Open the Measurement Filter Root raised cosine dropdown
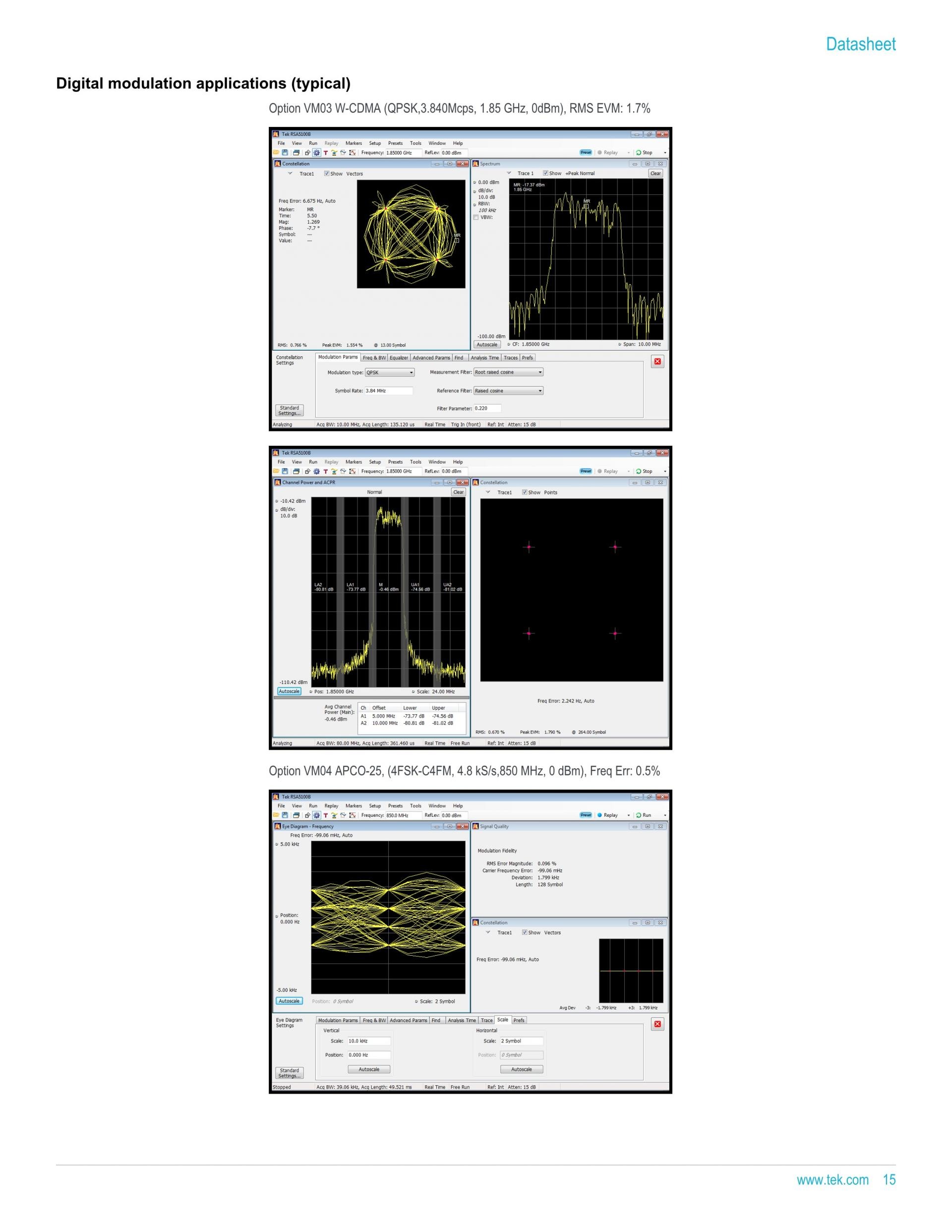 pyautogui.click(x=508, y=372)
